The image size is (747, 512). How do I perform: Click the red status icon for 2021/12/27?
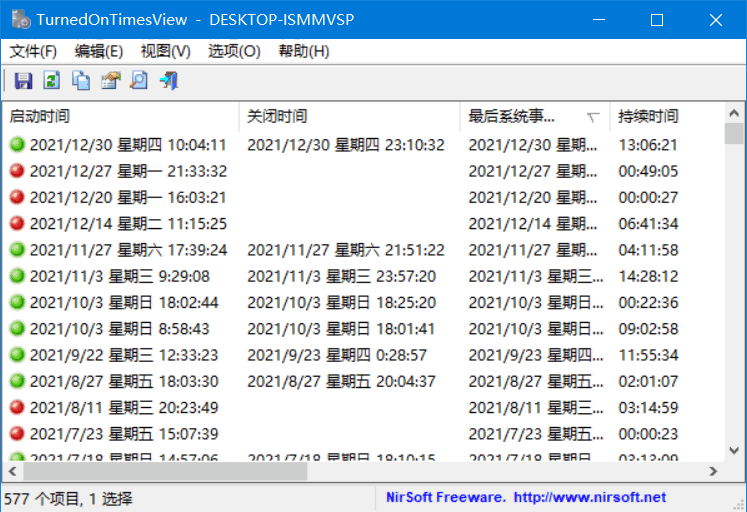(17, 171)
